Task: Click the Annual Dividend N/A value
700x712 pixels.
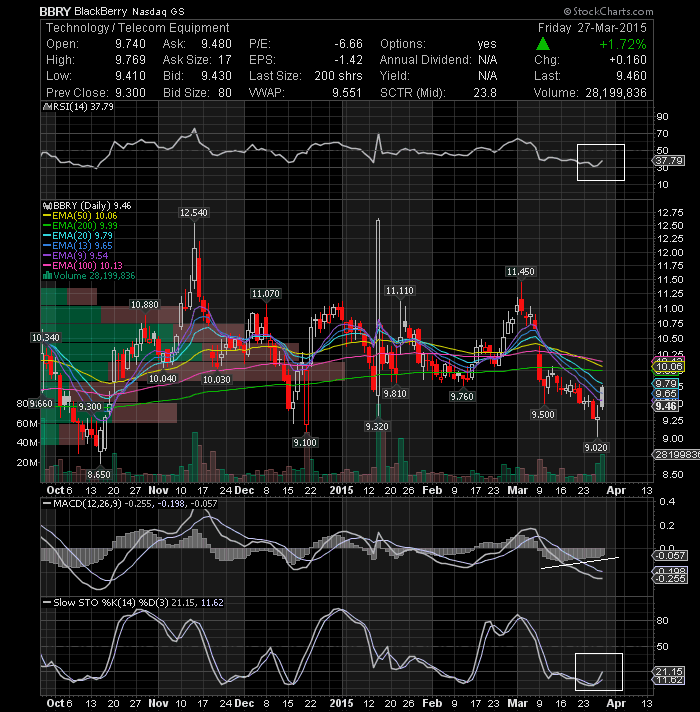Action: 488,60
